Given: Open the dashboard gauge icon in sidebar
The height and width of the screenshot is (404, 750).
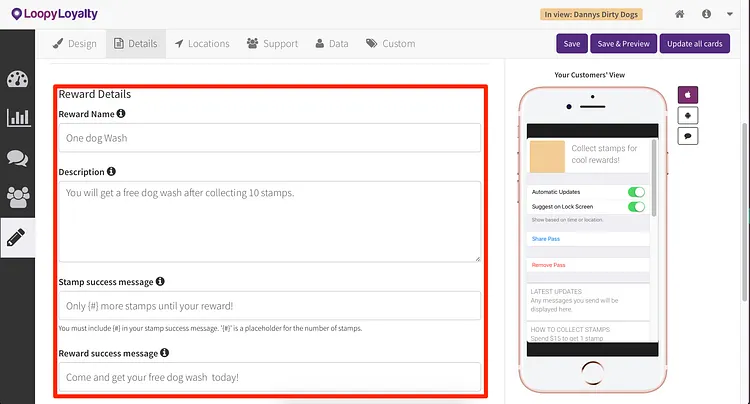Looking at the screenshot, I should pos(17,79).
